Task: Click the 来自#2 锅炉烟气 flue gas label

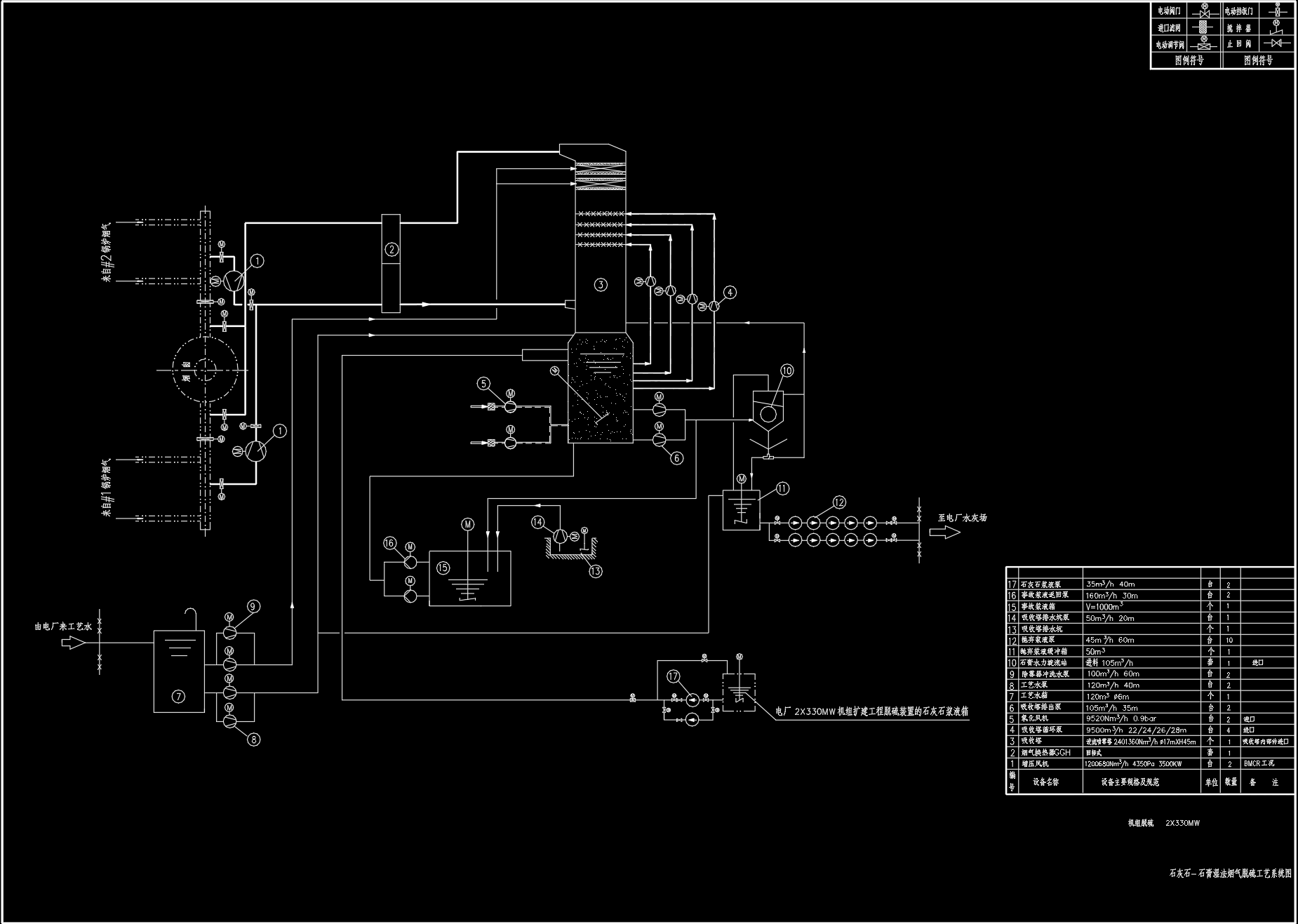Action: coord(107,253)
